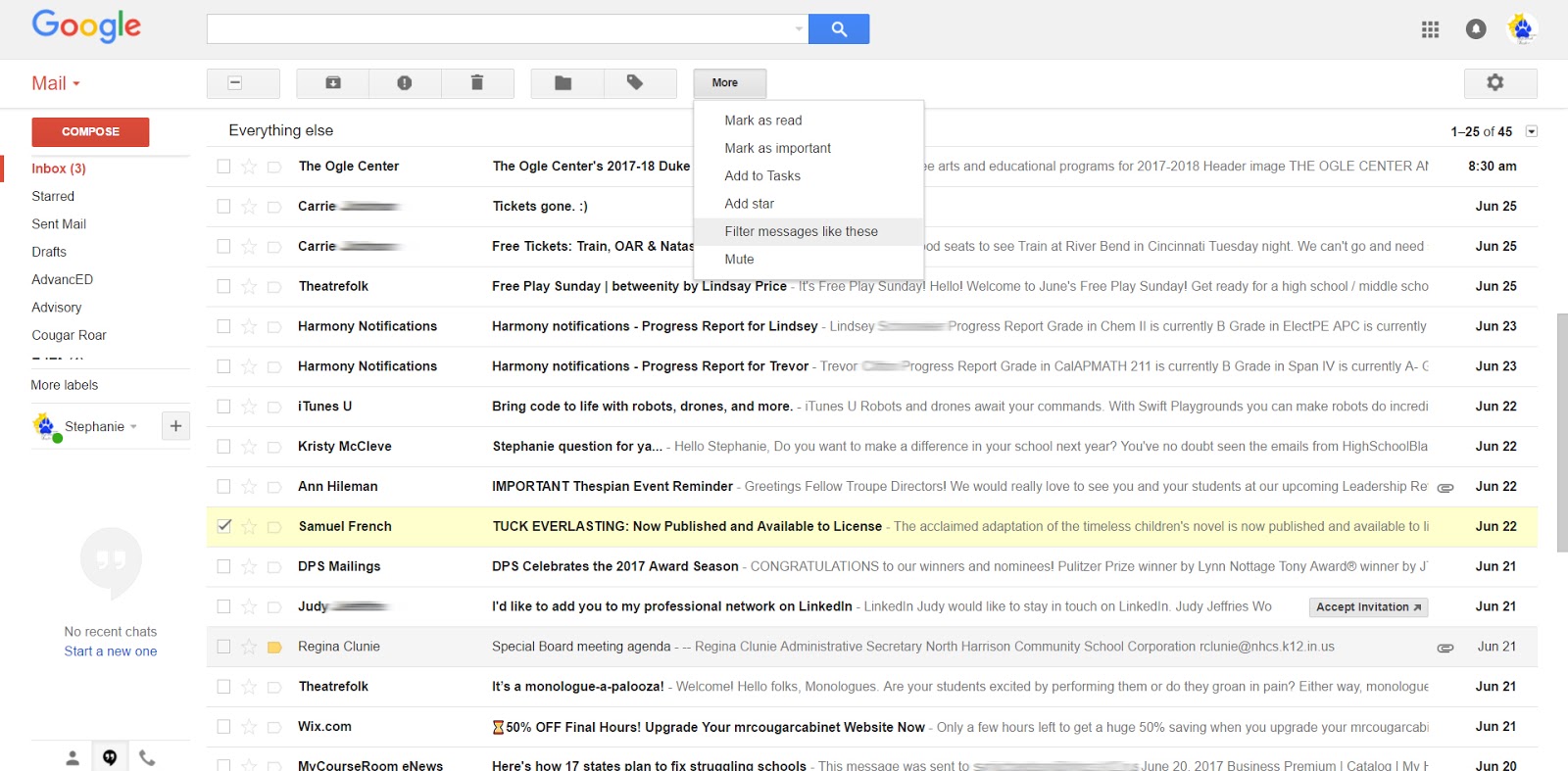Mark Regina Clunie email importance marker
1568x771 pixels.
274,648
